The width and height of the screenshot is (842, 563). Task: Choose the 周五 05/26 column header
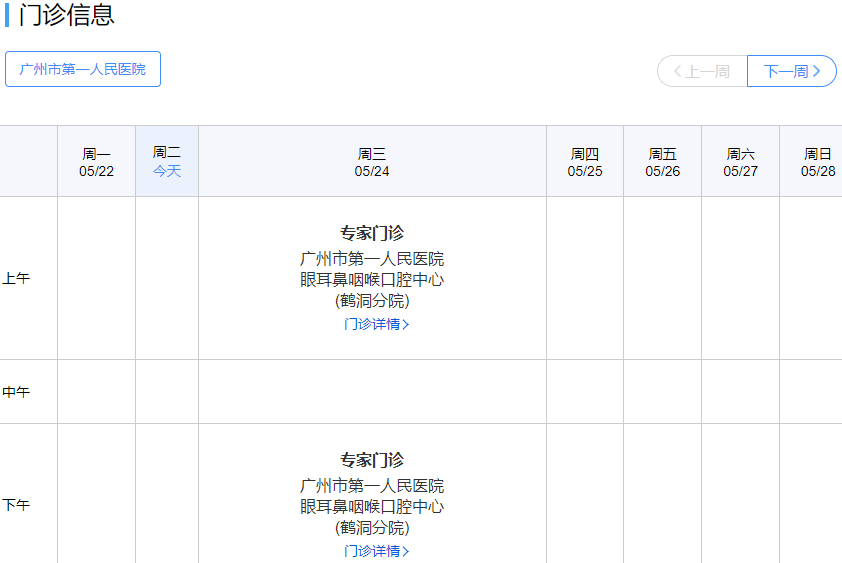(x=662, y=162)
